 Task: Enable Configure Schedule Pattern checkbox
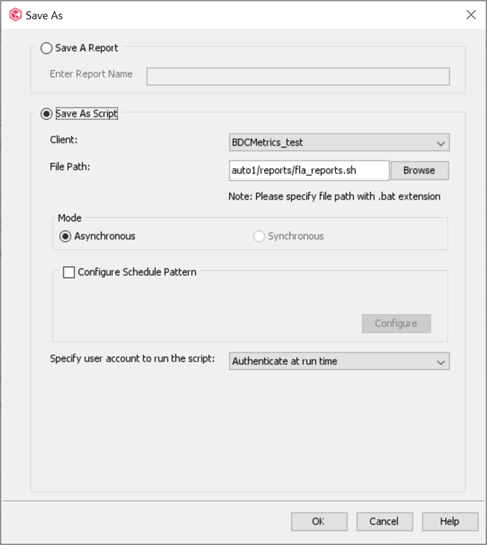click(x=69, y=272)
